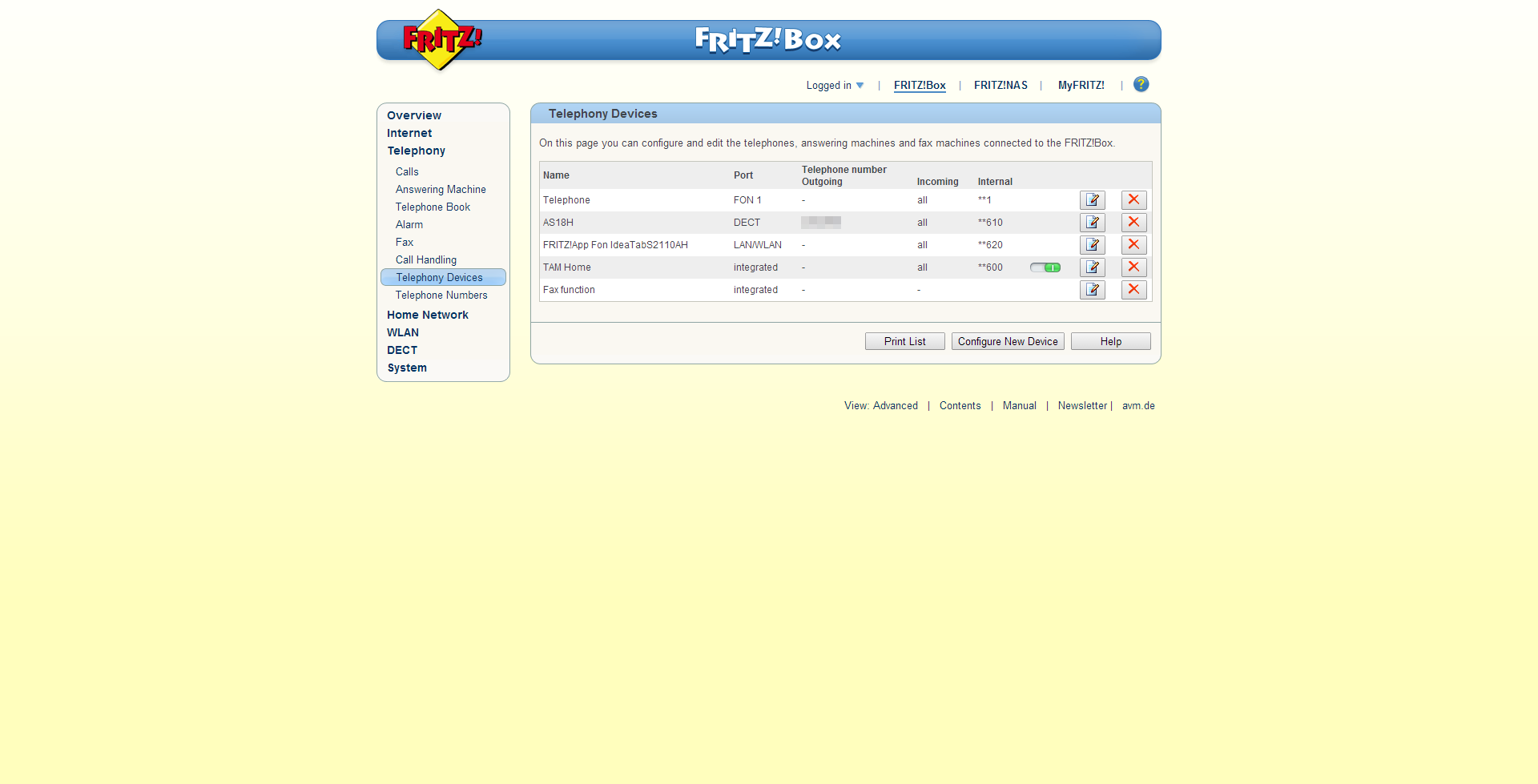This screenshot has width=1538, height=784.
Task: Click the FRITZ! logo badge
Action: 441,39
